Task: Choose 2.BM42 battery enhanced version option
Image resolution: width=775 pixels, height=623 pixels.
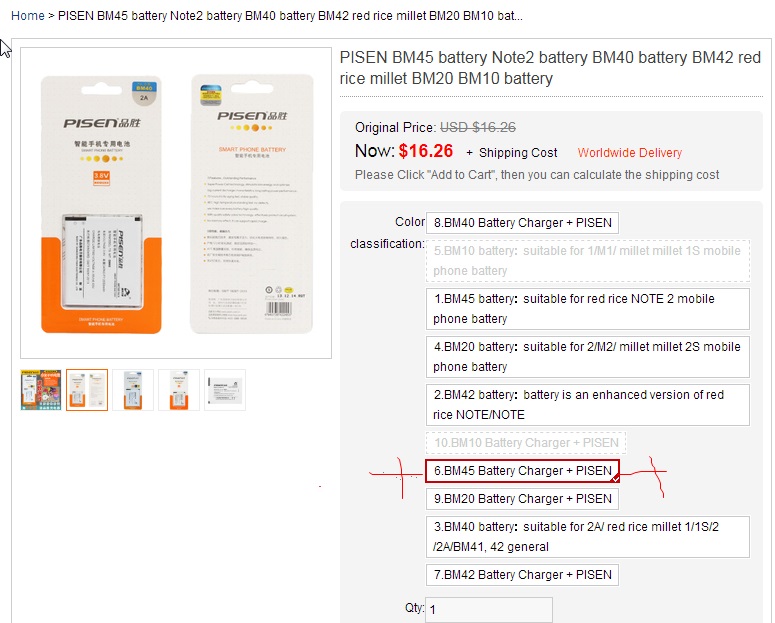Action: 588,405
